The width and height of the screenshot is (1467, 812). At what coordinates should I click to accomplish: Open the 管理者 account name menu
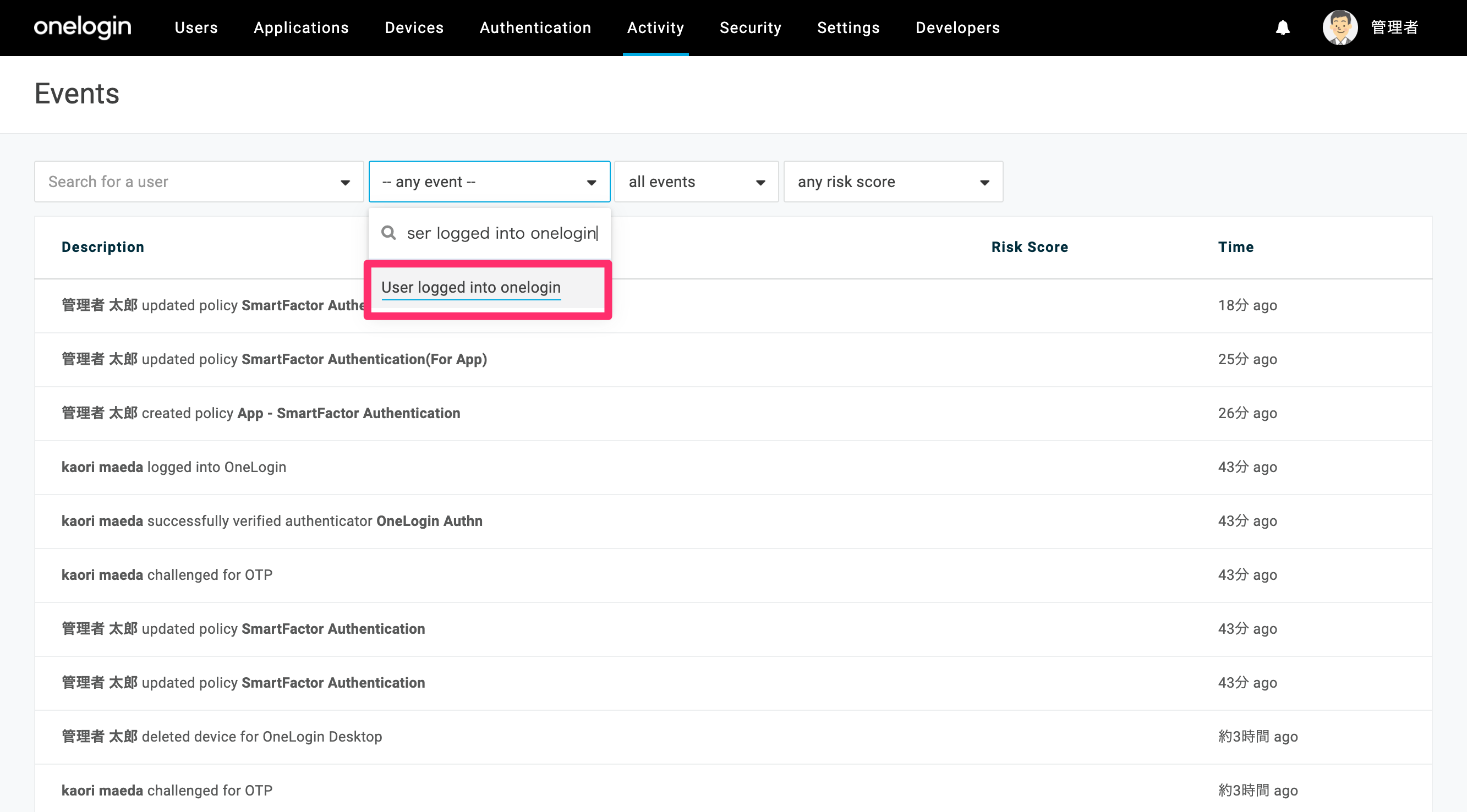(x=1395, y=28)
